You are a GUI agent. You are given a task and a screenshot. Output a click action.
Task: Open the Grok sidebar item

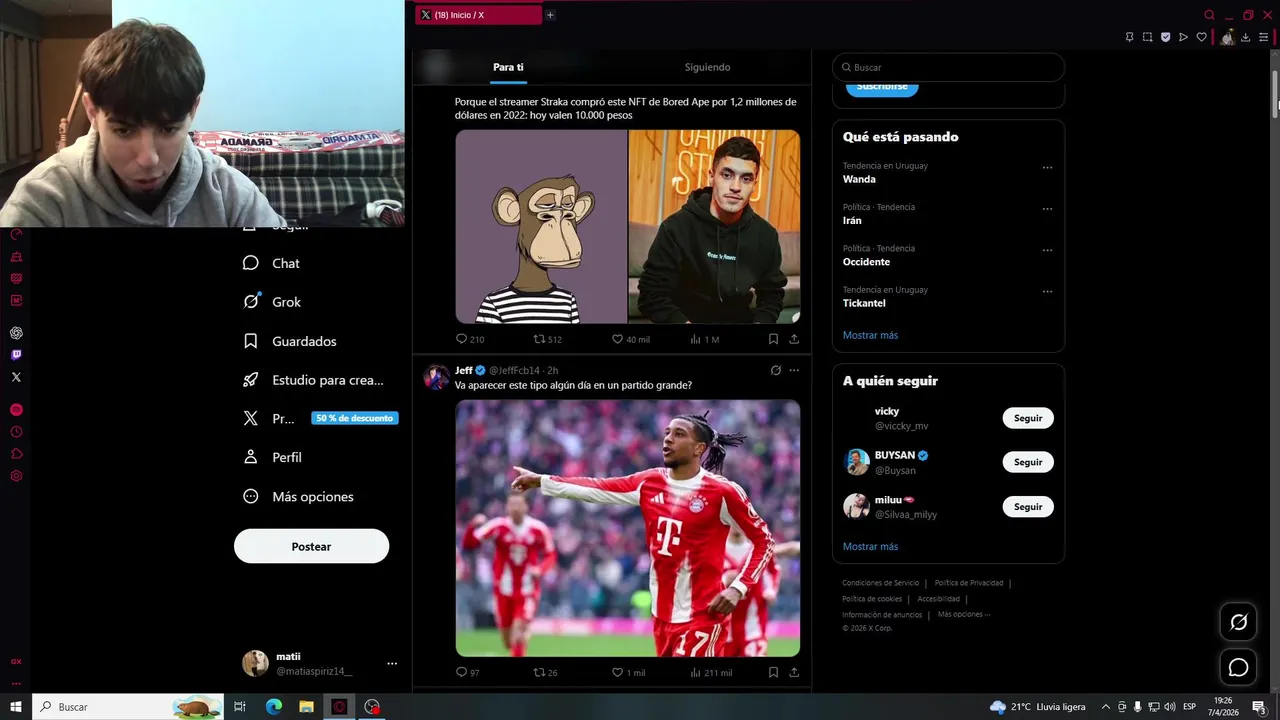click(271, 302)
